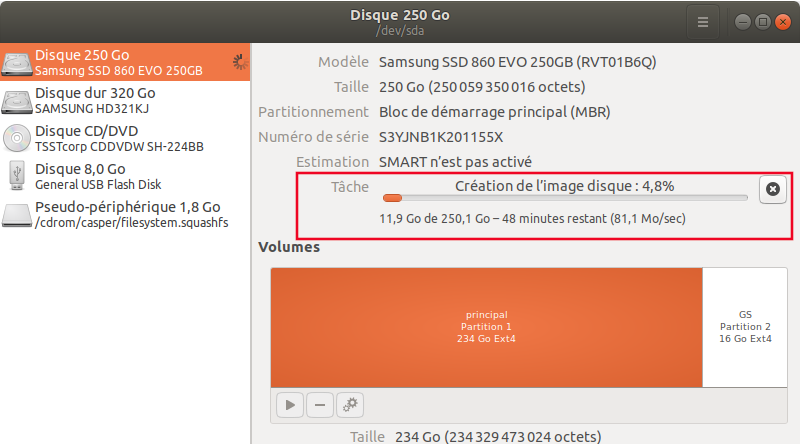
Task: Click the hard disk icon for Disque dur 320 Go
Action: pyautogui.click(x=17, y=101)
